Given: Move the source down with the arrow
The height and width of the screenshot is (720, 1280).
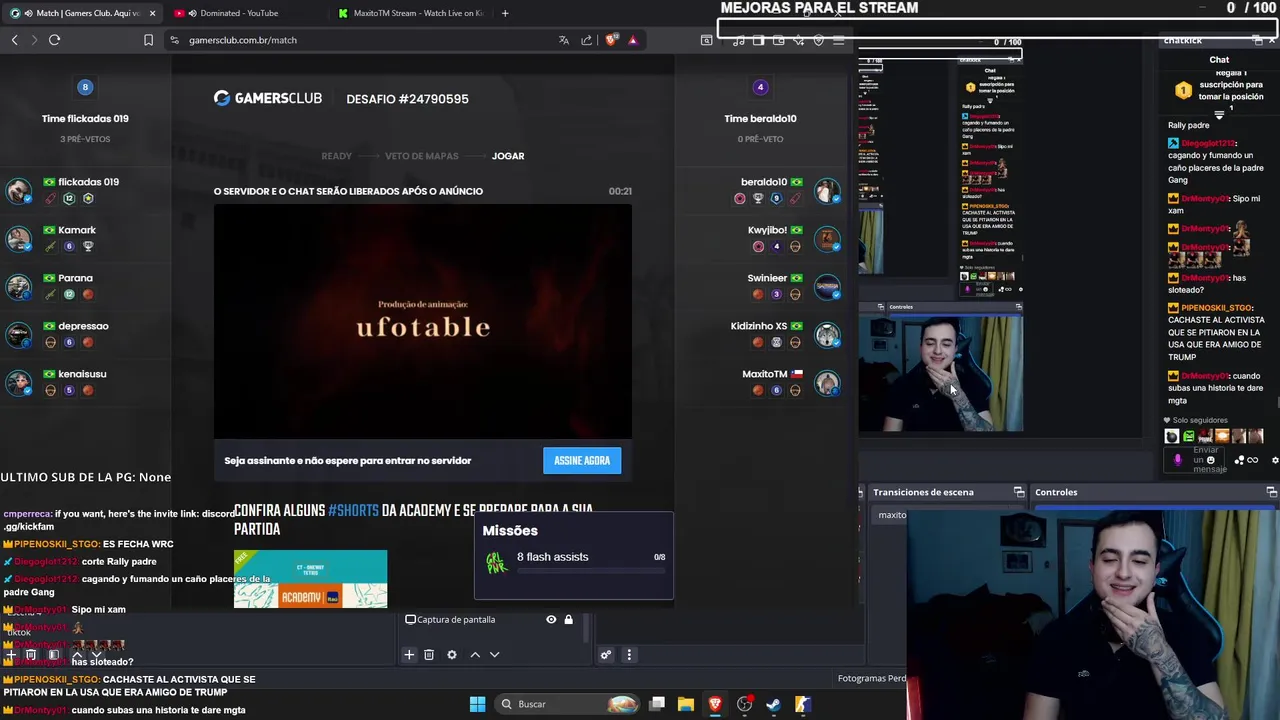Looking at the screenshot, I should tap(494, 655).
